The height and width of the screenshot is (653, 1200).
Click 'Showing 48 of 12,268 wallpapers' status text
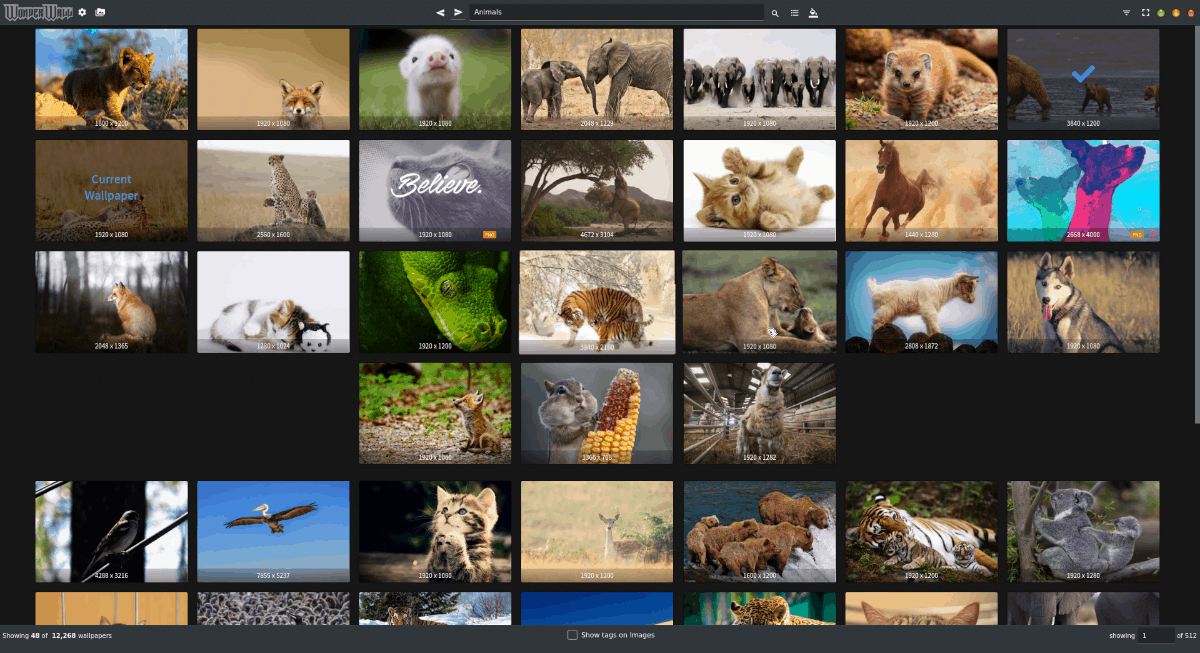click(57, 636)
